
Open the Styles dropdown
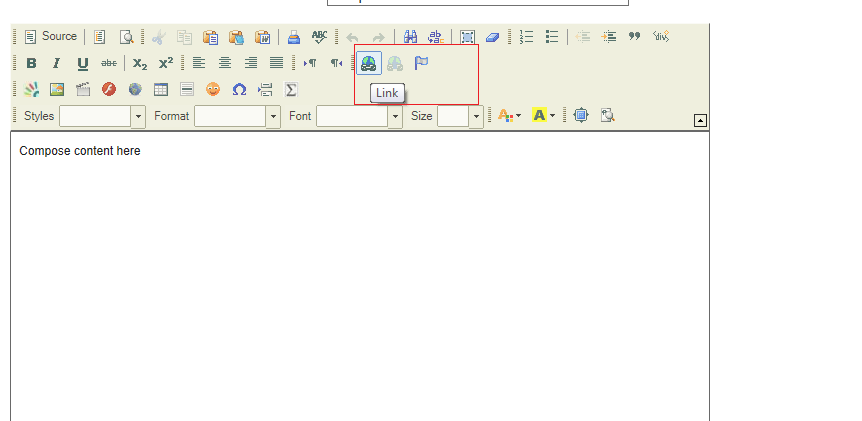[138, 116]
